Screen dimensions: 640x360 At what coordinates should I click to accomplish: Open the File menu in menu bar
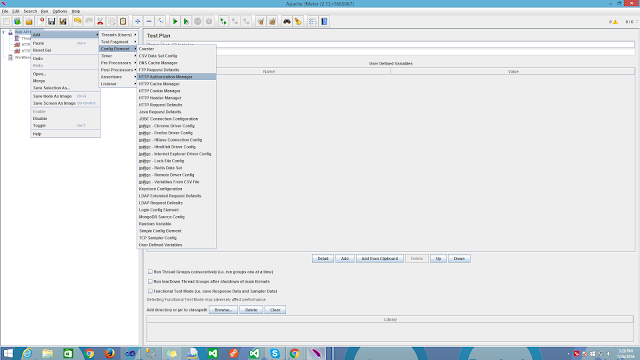(5, 11)
